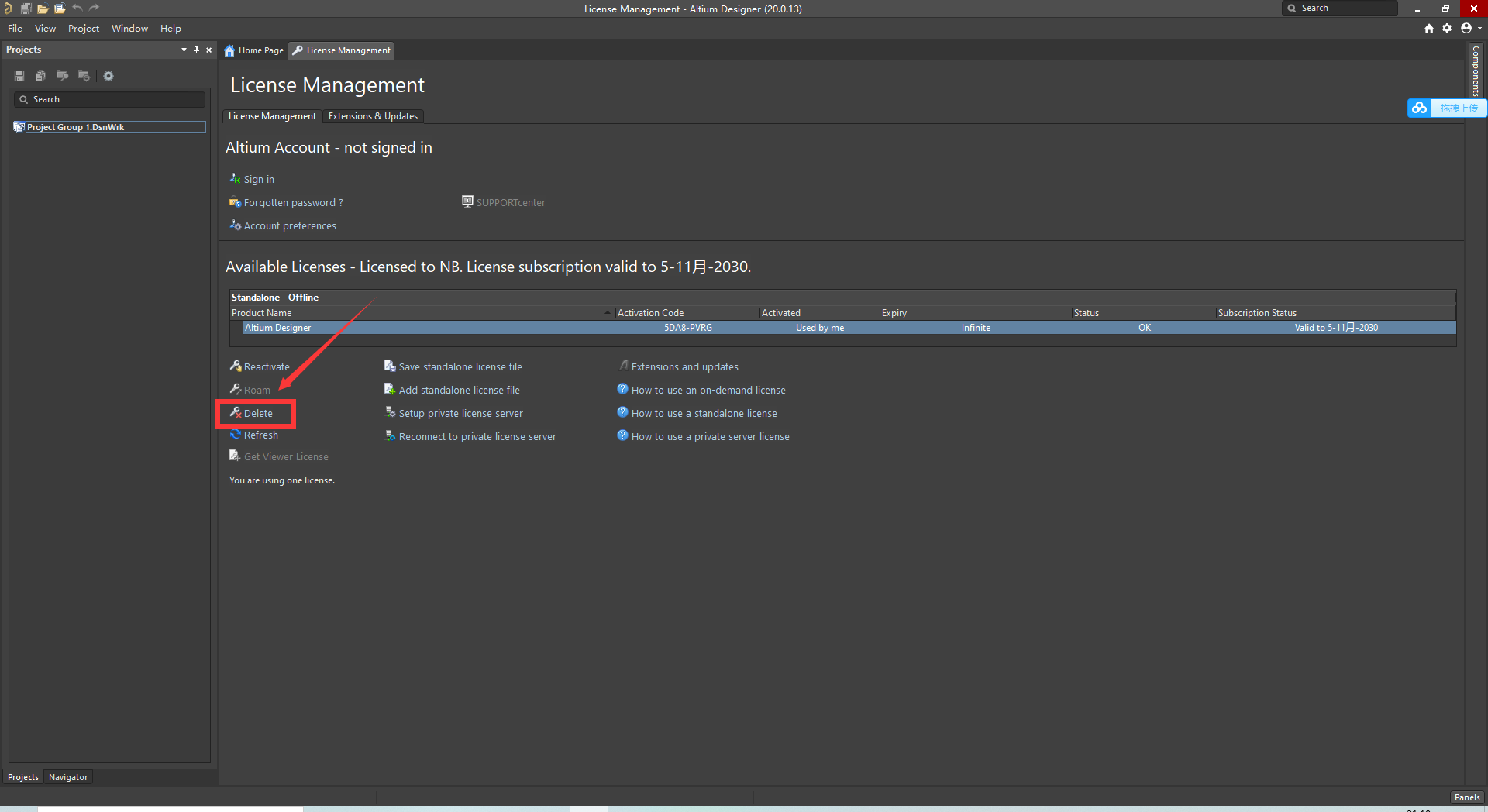The width and height of the screenshot is (1488, 812).
Task: Open the File menu
Action: click(15, 29)
